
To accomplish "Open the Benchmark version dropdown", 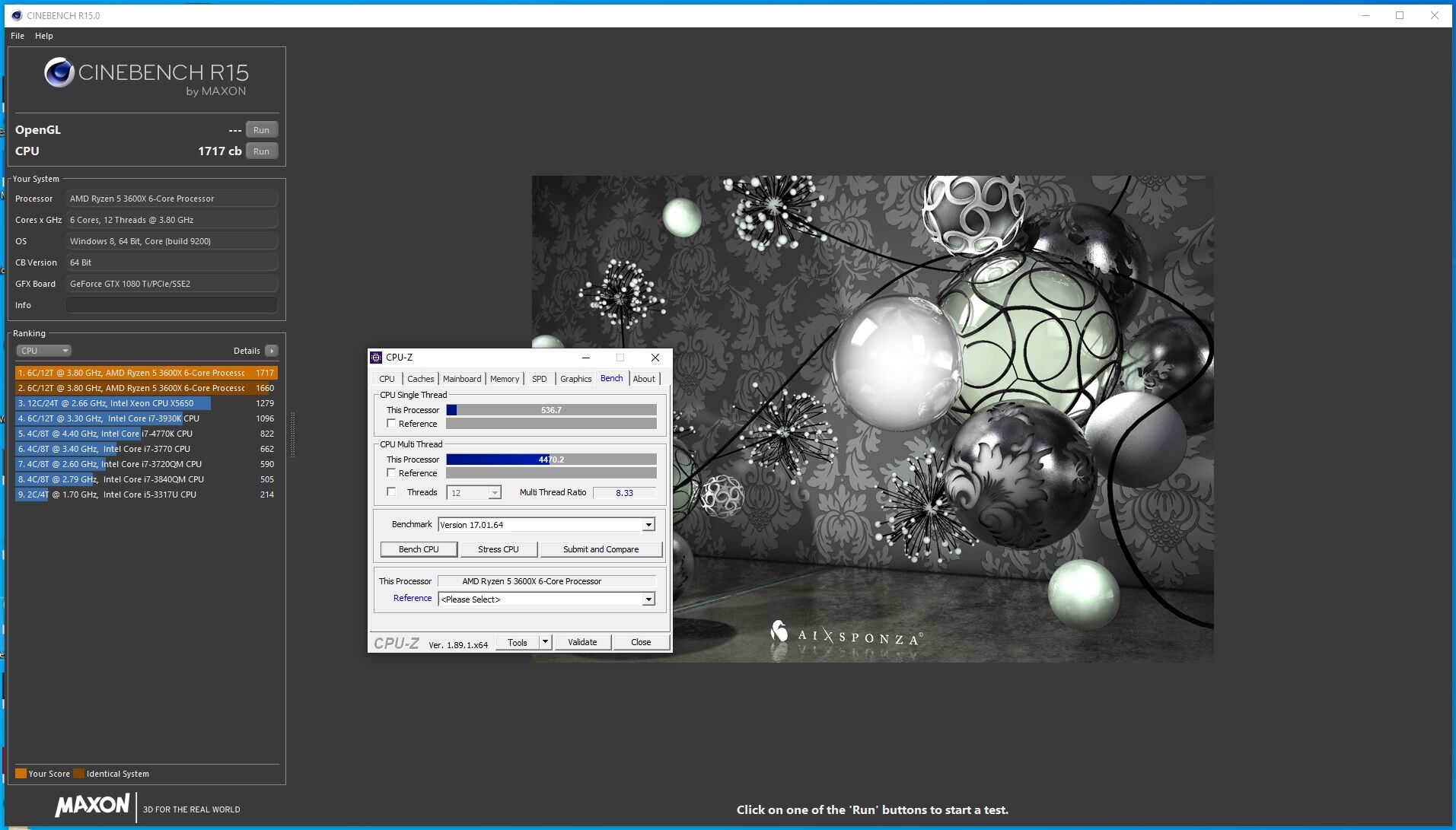I will coord(648,525).
